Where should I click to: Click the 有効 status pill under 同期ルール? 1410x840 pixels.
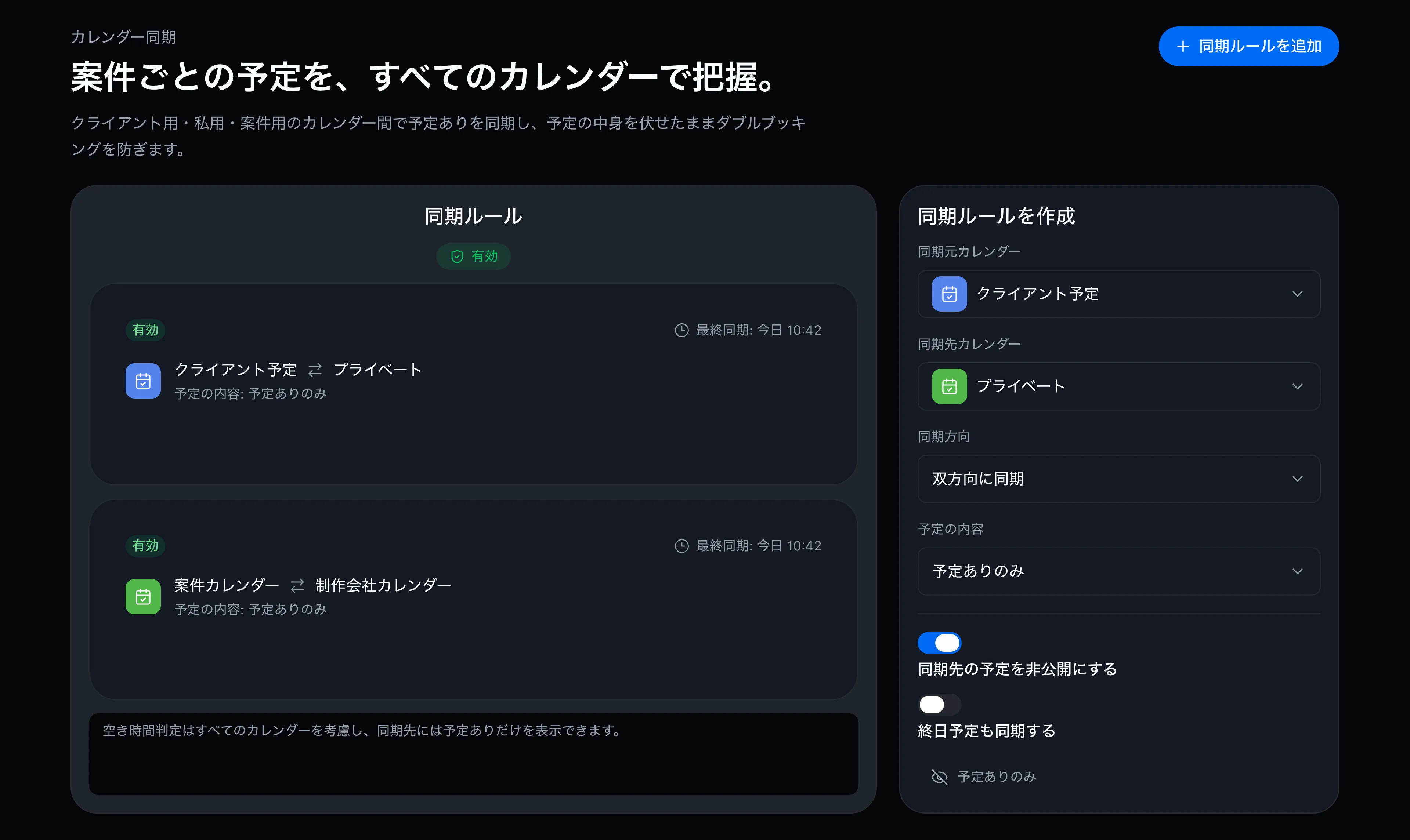473,257
